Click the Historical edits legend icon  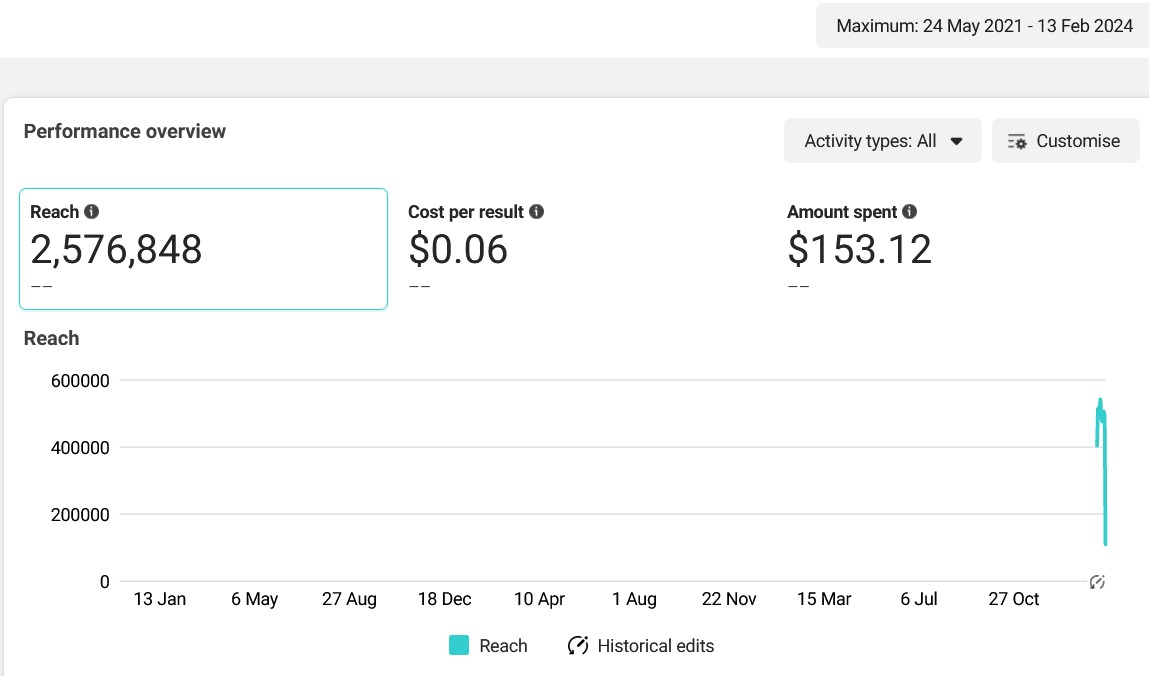(577, 646)
